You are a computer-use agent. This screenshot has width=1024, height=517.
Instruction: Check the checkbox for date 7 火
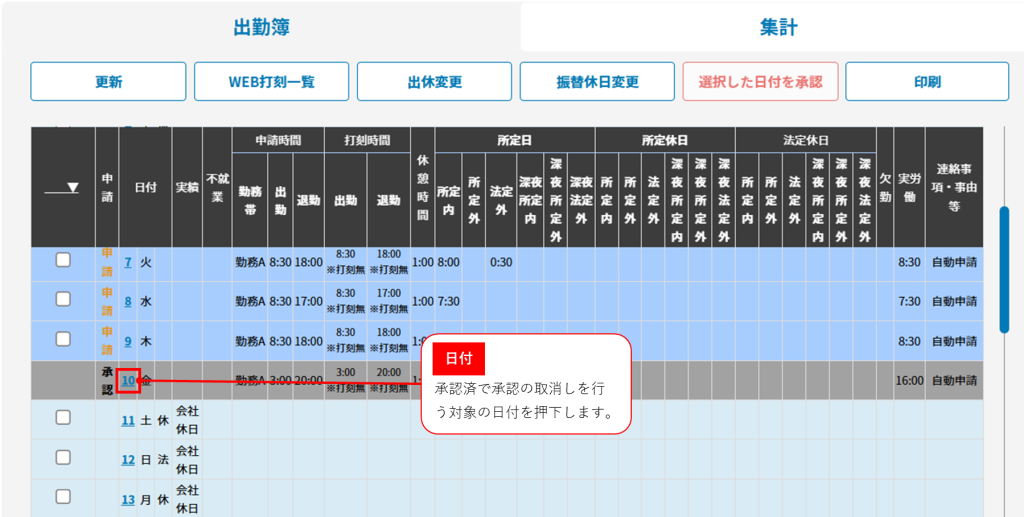pyautogui.click(x=63, y=260)
